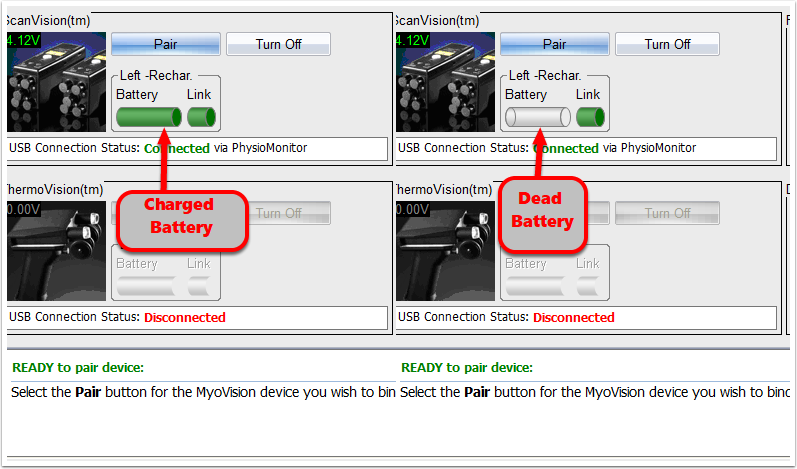Screen dimensions: 797x469
Task: Select the ScanVision device photo beside the charged battery
Action: [56, 82]
